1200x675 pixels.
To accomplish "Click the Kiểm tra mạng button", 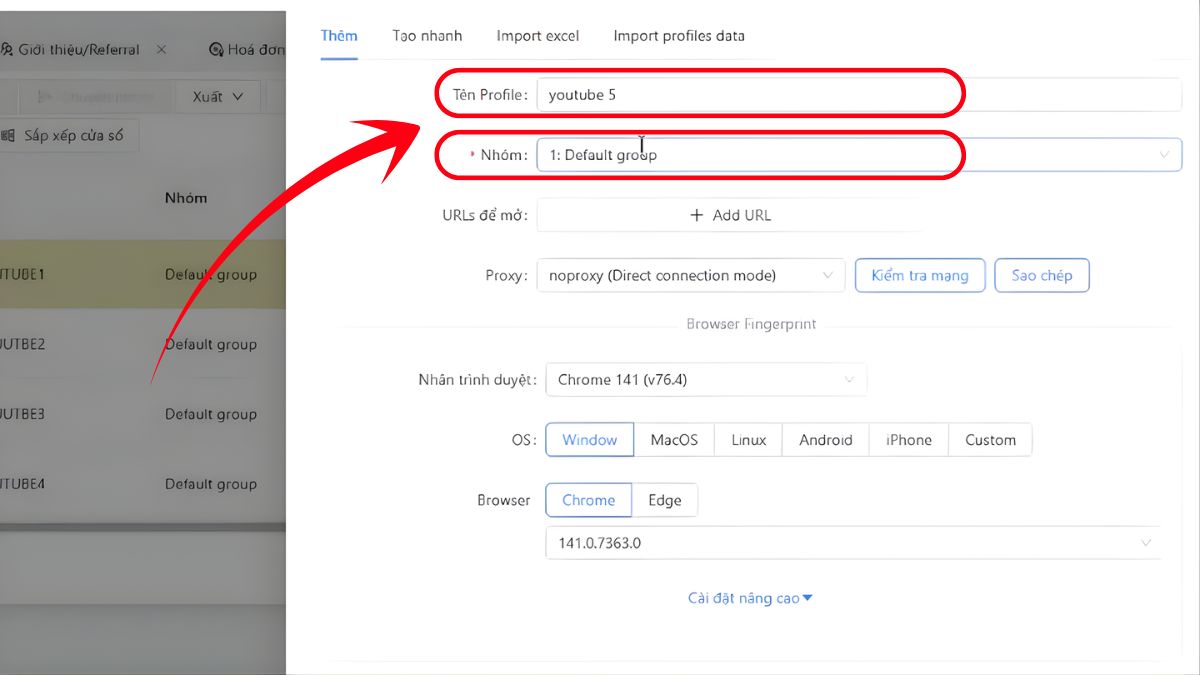I will point(919,275).
